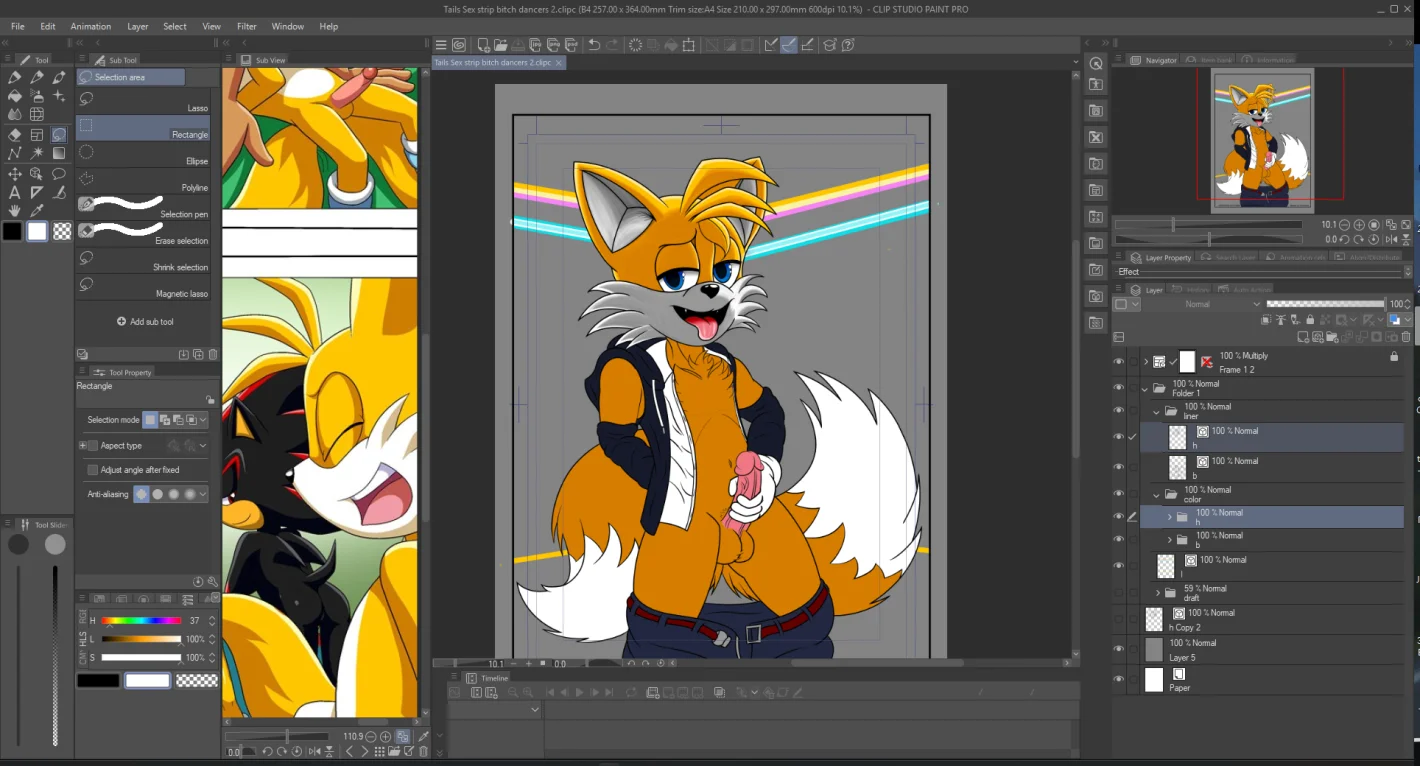
Task: Click Add sub tool button
Action: coord(145,322)
